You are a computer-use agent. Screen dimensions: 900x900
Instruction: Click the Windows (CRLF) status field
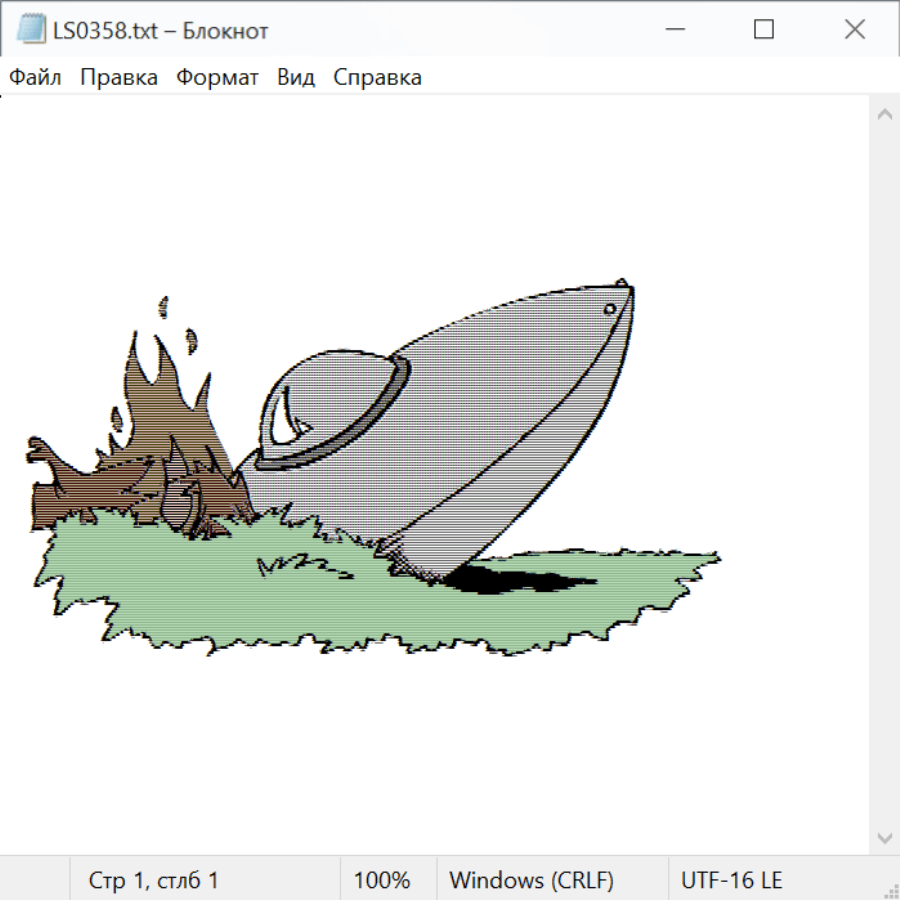pyautogui.click(x=531, y=880)
